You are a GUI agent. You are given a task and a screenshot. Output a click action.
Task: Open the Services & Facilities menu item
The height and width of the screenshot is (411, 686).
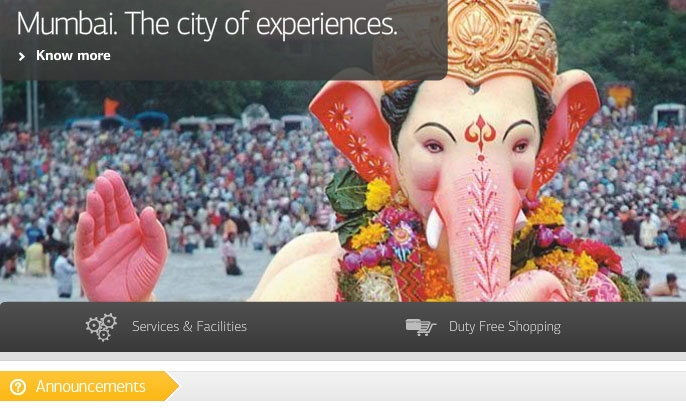coord(189,327)
